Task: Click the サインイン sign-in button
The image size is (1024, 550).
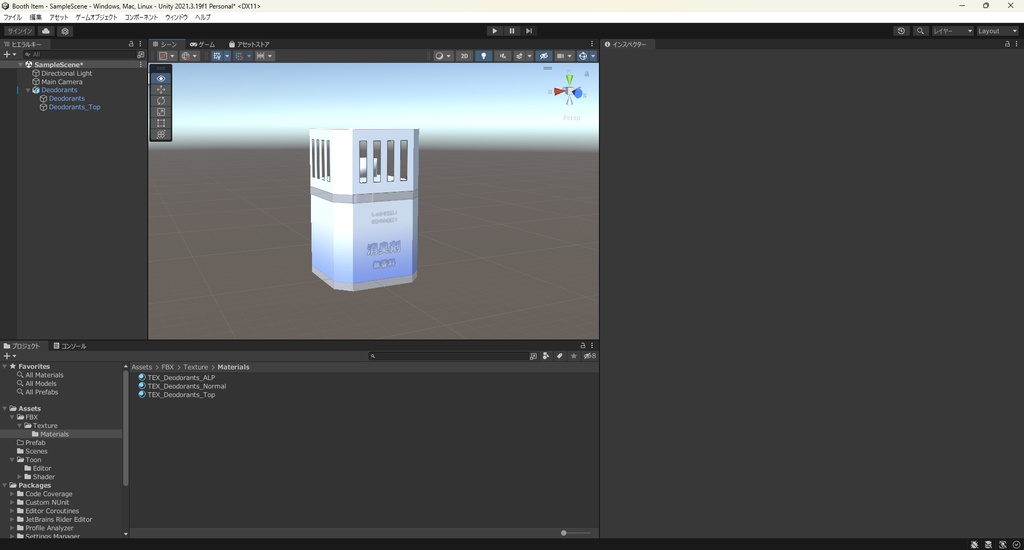Action: pos(20,31)
